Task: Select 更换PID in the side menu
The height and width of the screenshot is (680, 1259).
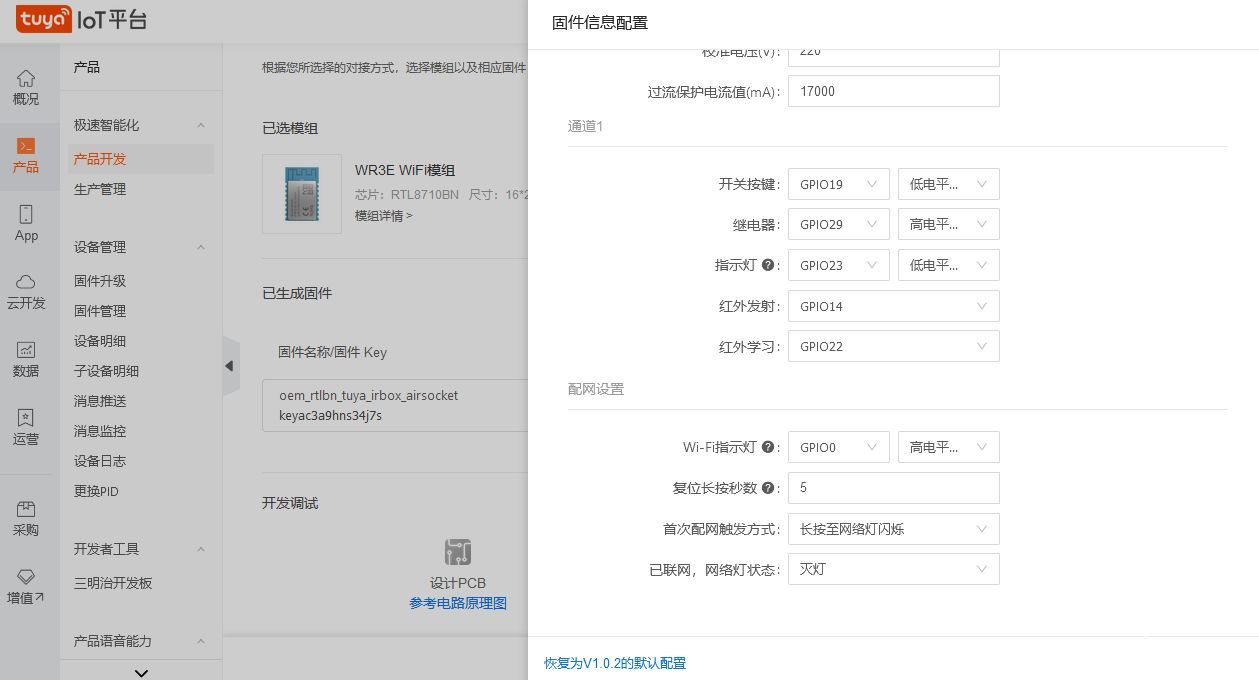Action: point(96,491)
